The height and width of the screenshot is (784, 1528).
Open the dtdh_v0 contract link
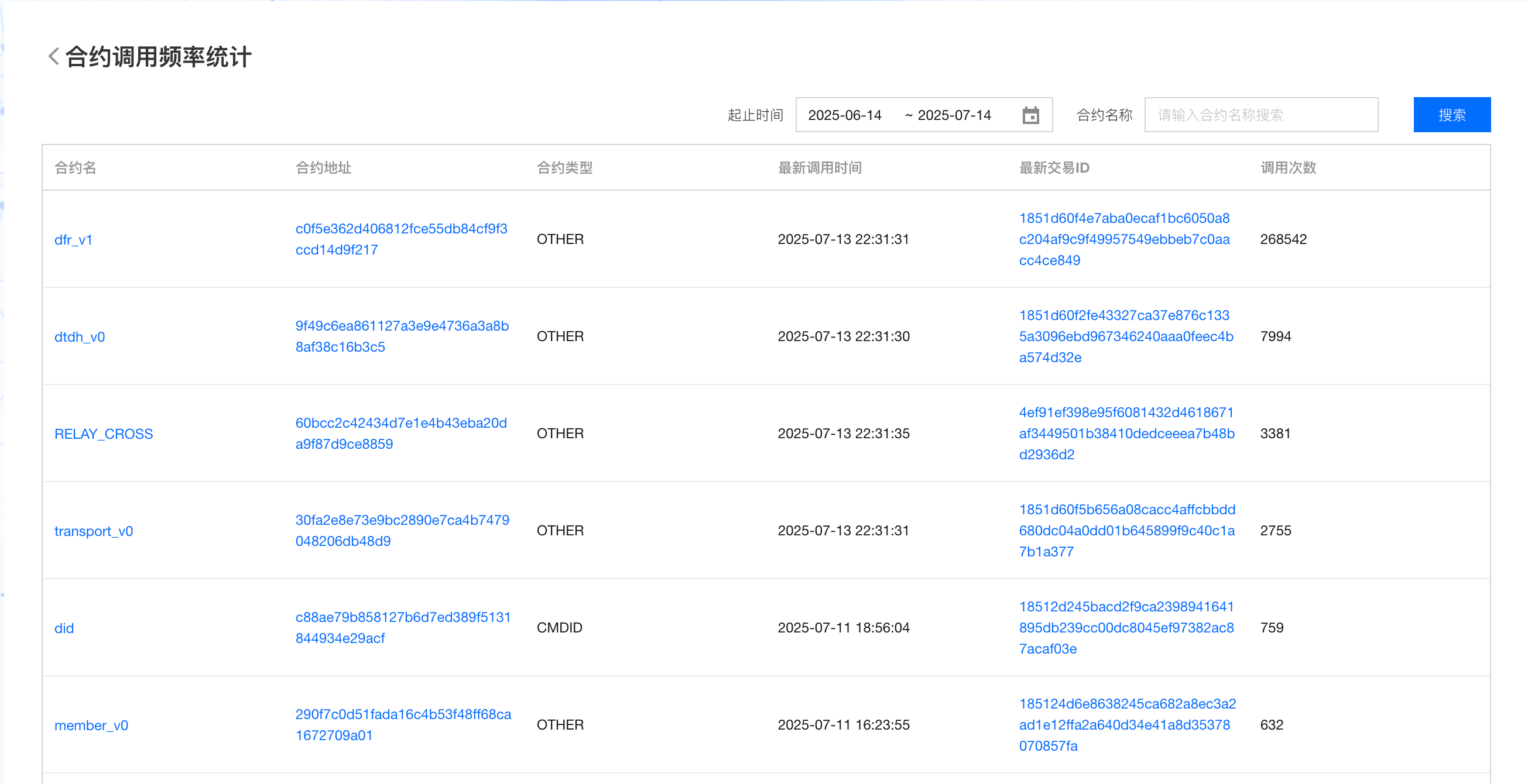(x=80, y=336)
